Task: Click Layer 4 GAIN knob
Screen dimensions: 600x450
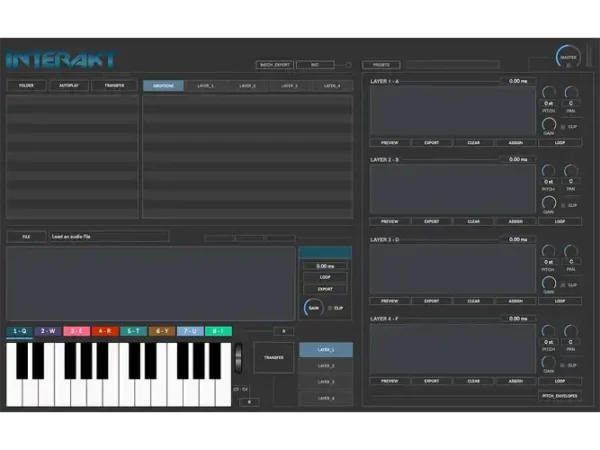Action: tap(549, 363)
